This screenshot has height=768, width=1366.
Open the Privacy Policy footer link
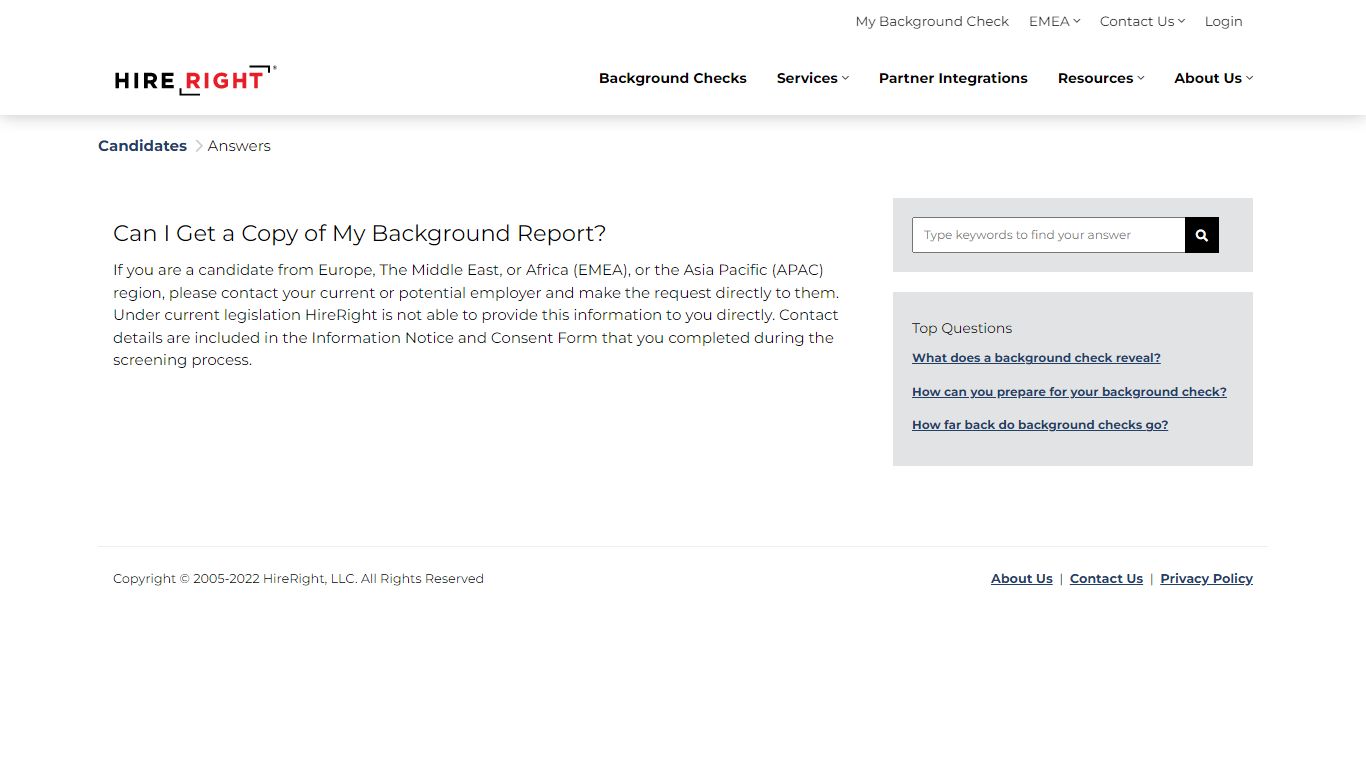pyautogui.click(x=1206, y=579)
